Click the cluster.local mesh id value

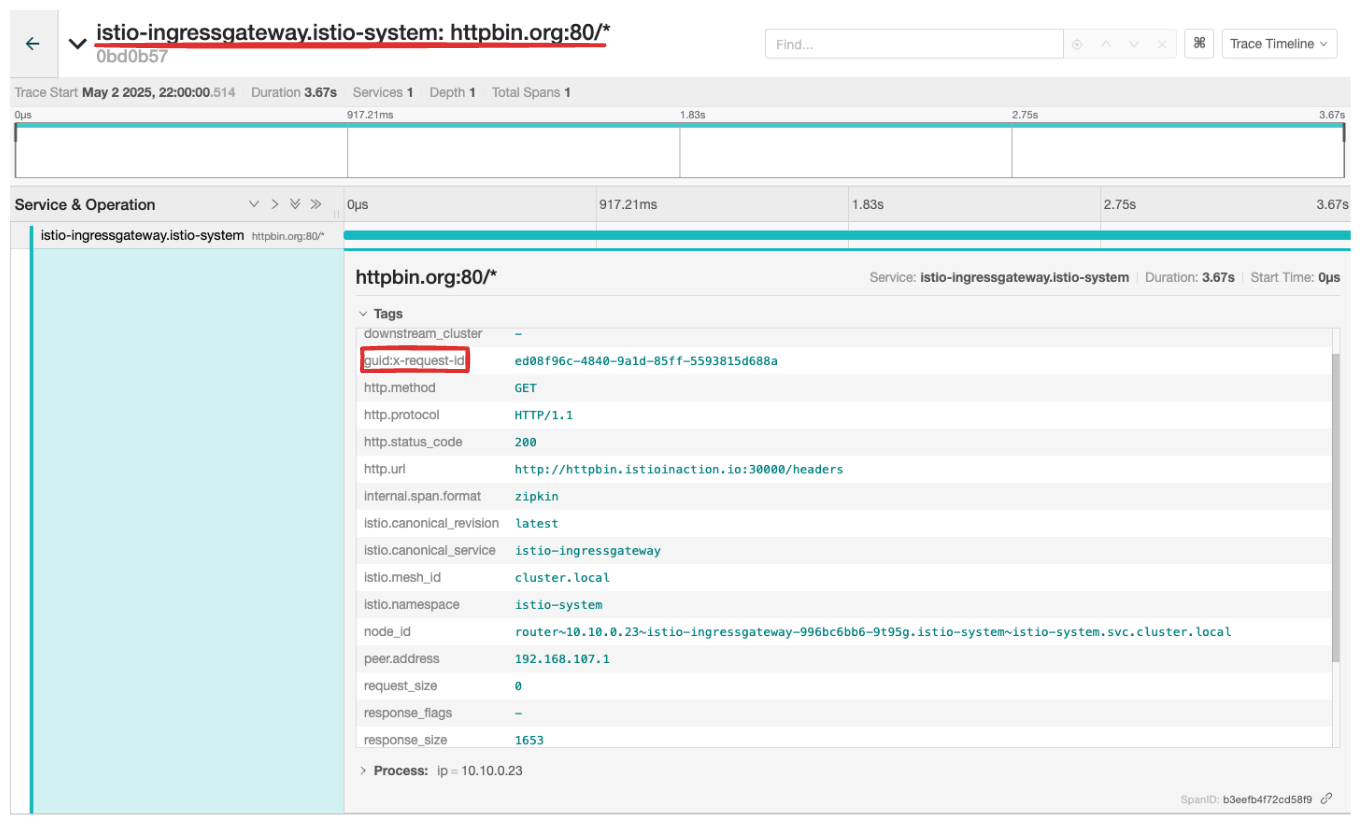[x=562, y=577]
